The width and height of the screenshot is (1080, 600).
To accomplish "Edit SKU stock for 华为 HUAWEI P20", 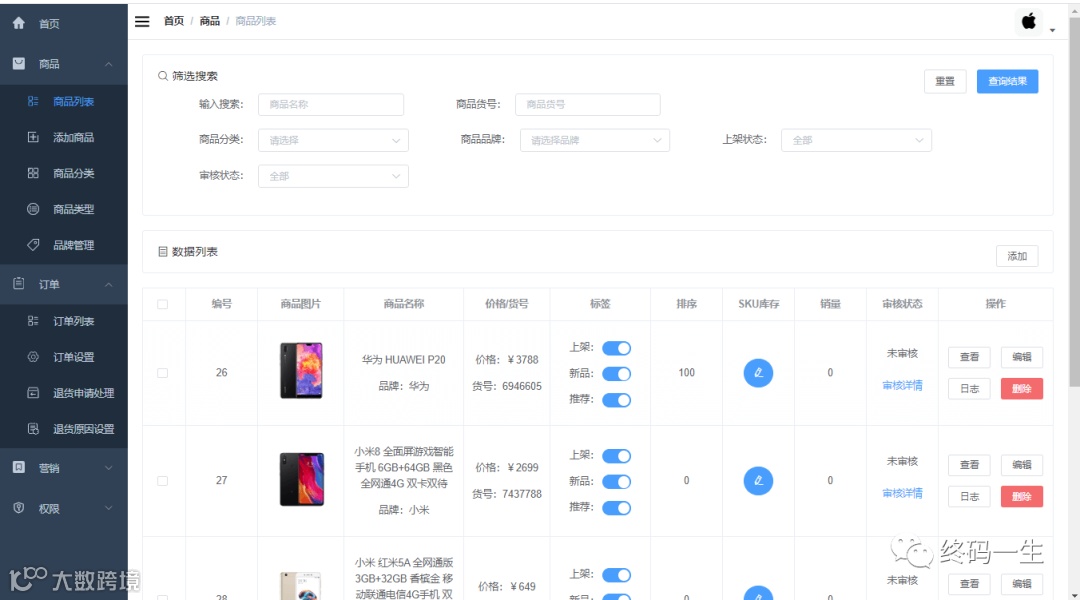I will 758,373.
